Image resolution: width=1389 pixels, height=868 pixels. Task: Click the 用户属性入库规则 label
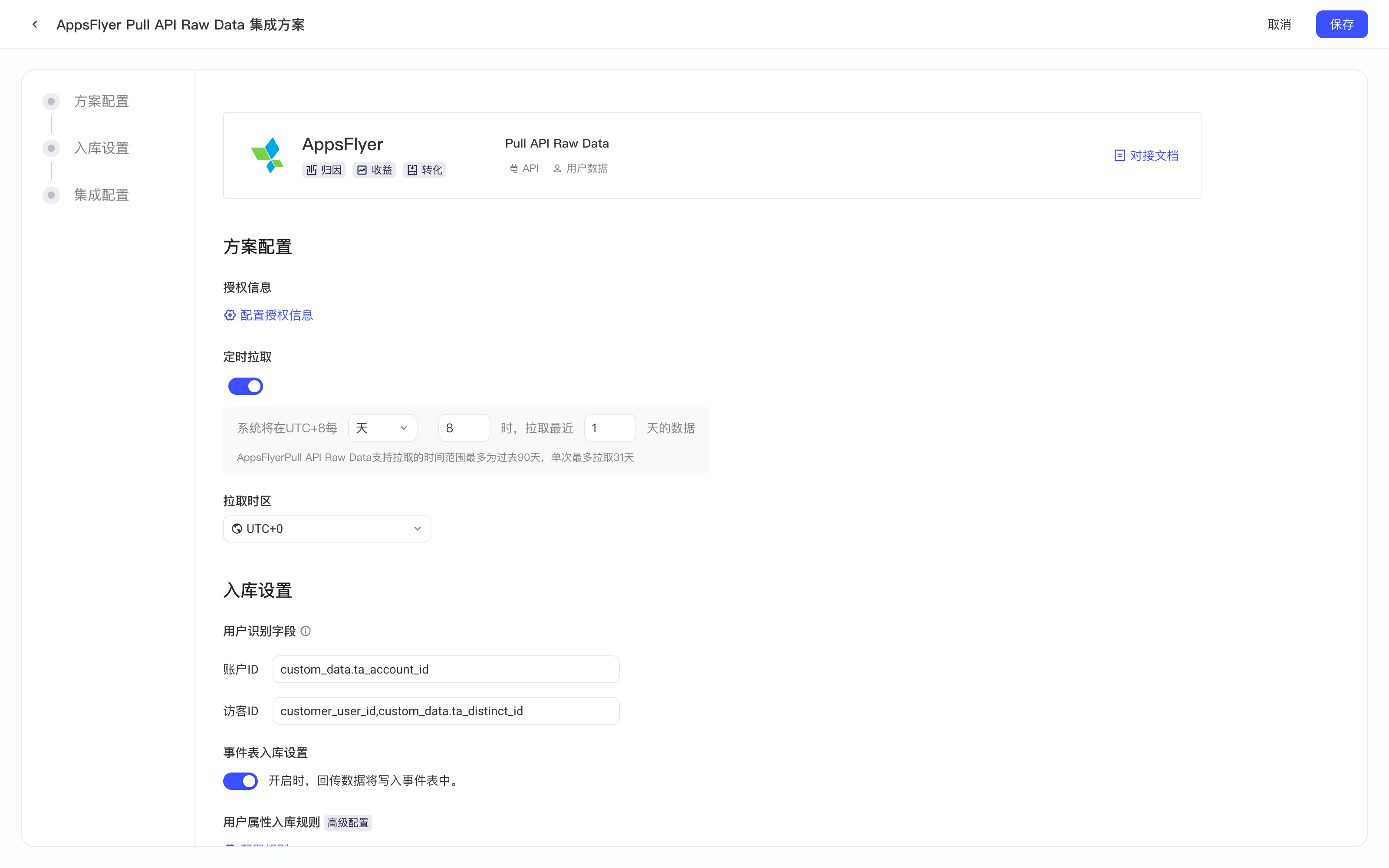tap(271, 822)
